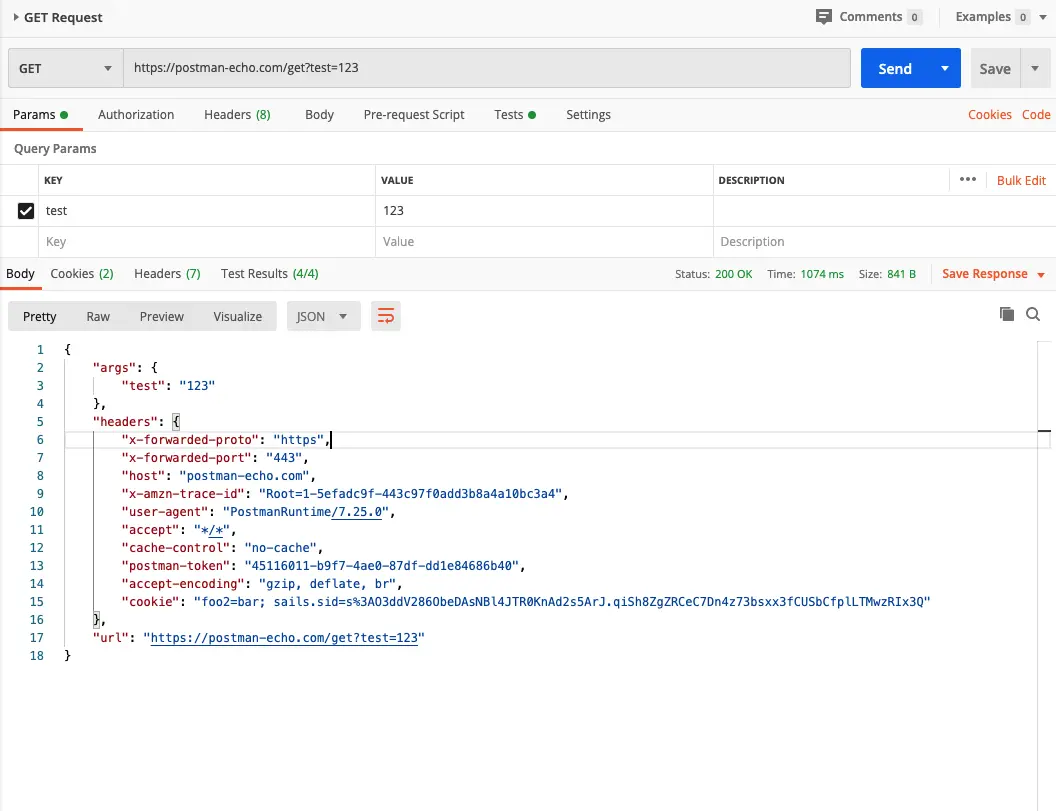This screenshot has width=1056, height=811.
Task: Send the request
Action: click(x=894, y=68)
